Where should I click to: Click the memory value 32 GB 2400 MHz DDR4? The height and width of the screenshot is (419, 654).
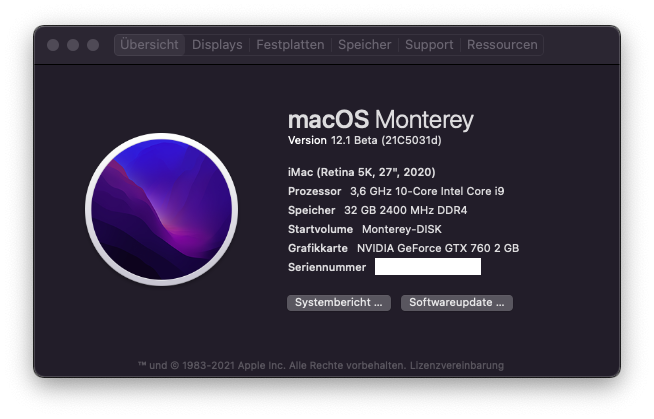pos(405,210)
